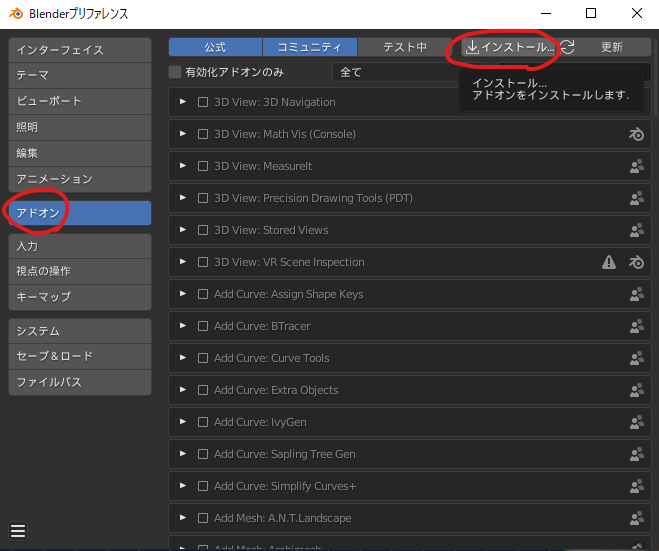Viewport: 659px width, 551px height.
Task: Click community icon on Assign Shape Keys row
Action: 636,294
